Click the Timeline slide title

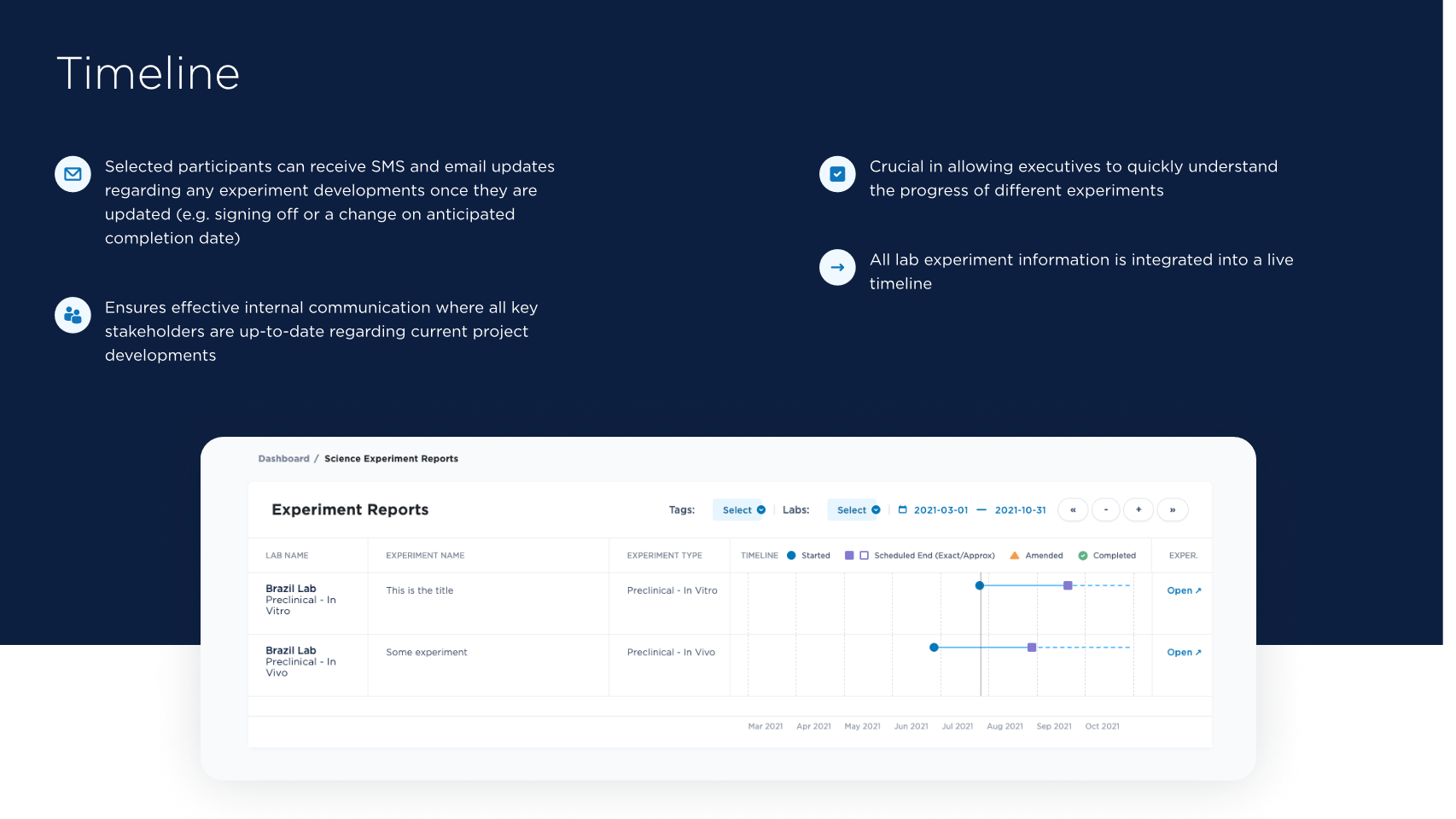148,73
